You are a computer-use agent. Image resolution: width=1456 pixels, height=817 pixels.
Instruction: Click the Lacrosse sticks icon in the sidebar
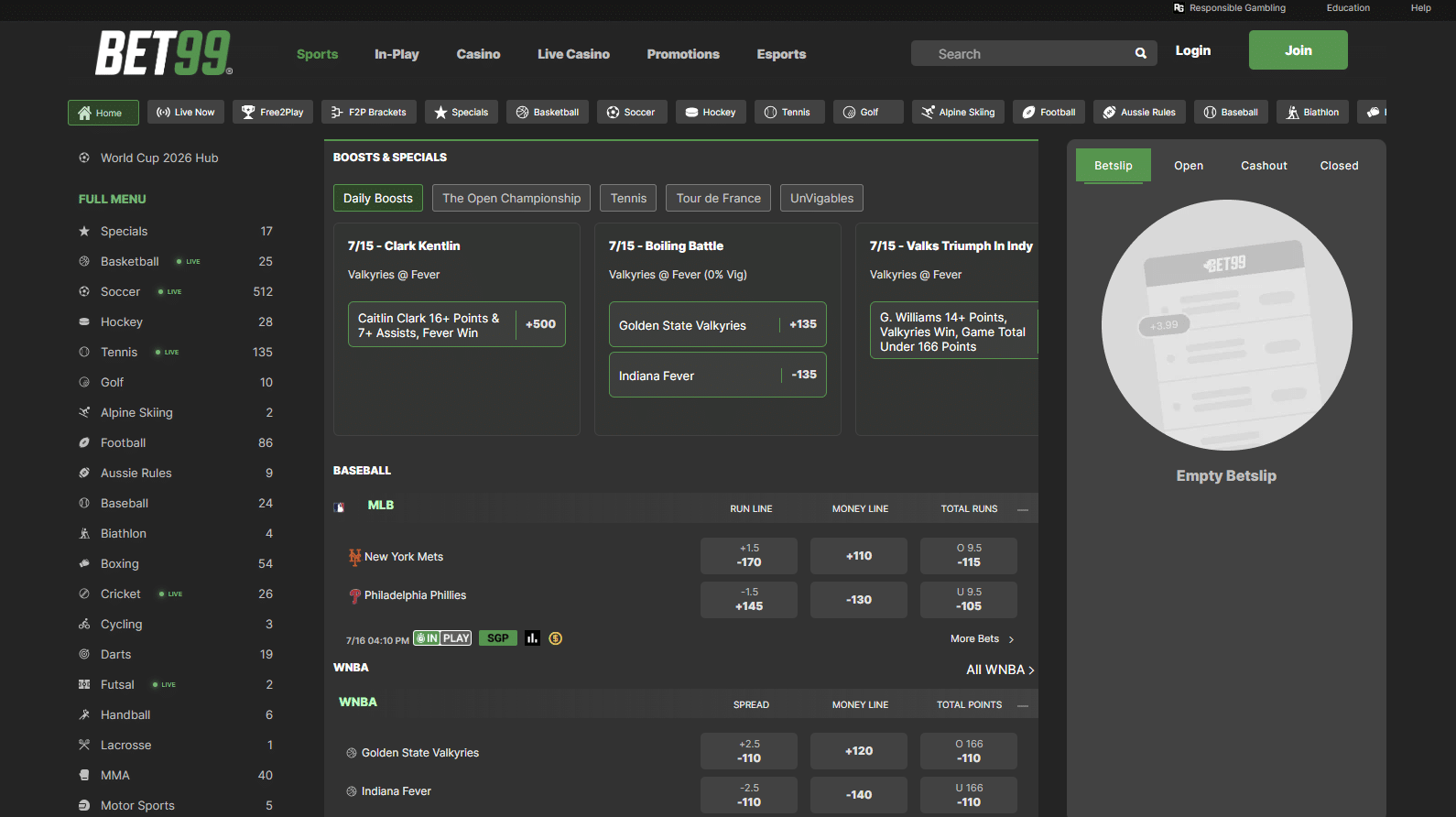(x=84, y=746)
